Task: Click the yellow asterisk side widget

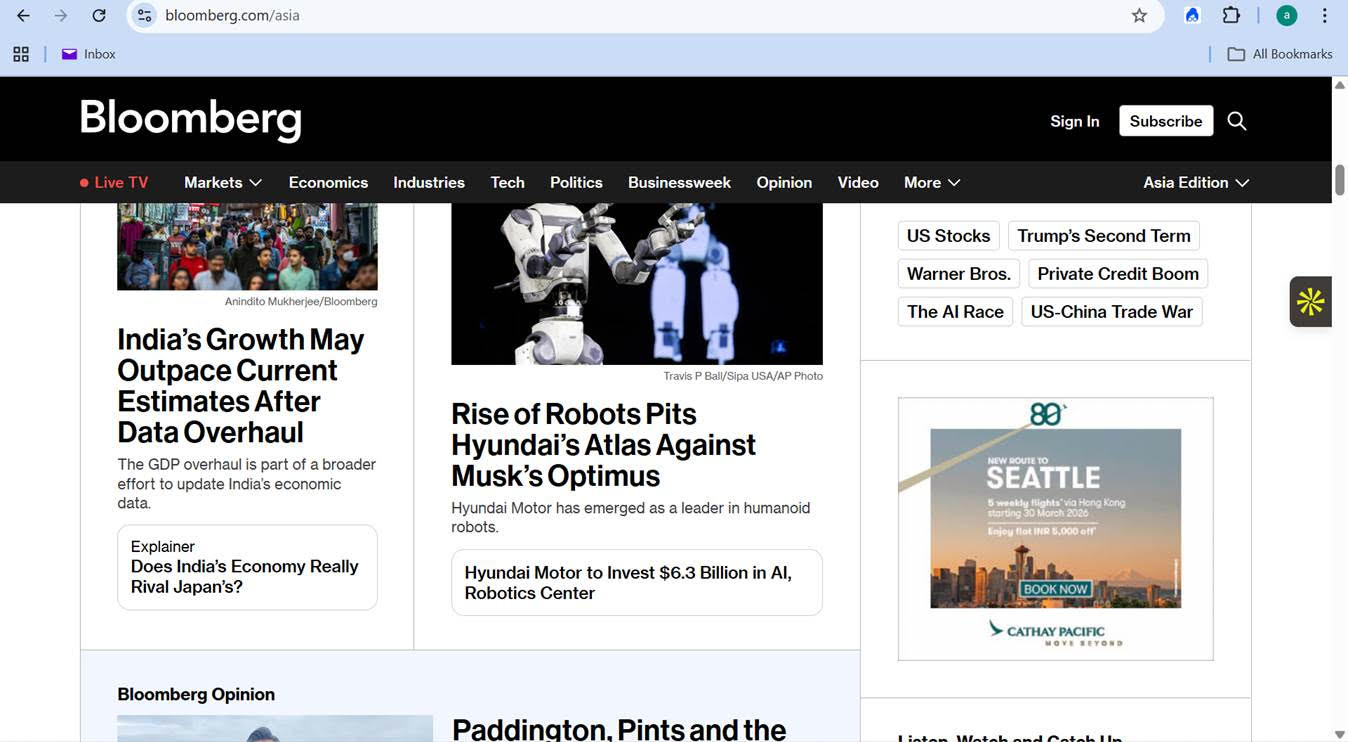Action: pyautogui.click(x=1310, y=301)
